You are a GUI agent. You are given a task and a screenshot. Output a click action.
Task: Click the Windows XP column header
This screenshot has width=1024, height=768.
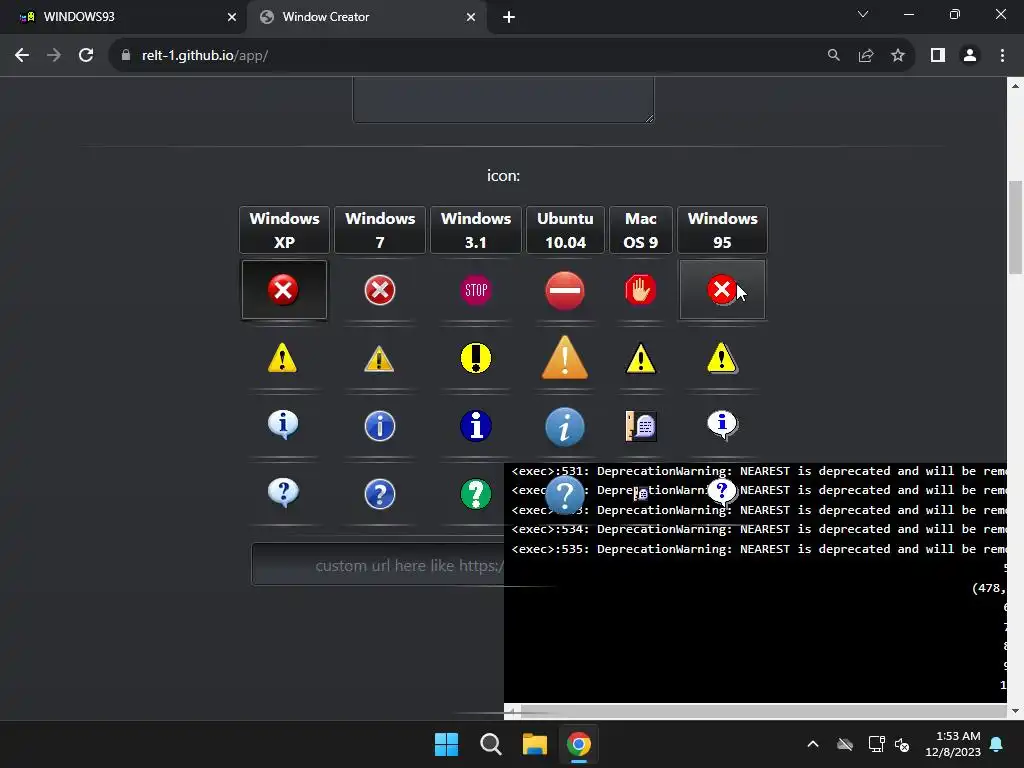pos(284,230)
